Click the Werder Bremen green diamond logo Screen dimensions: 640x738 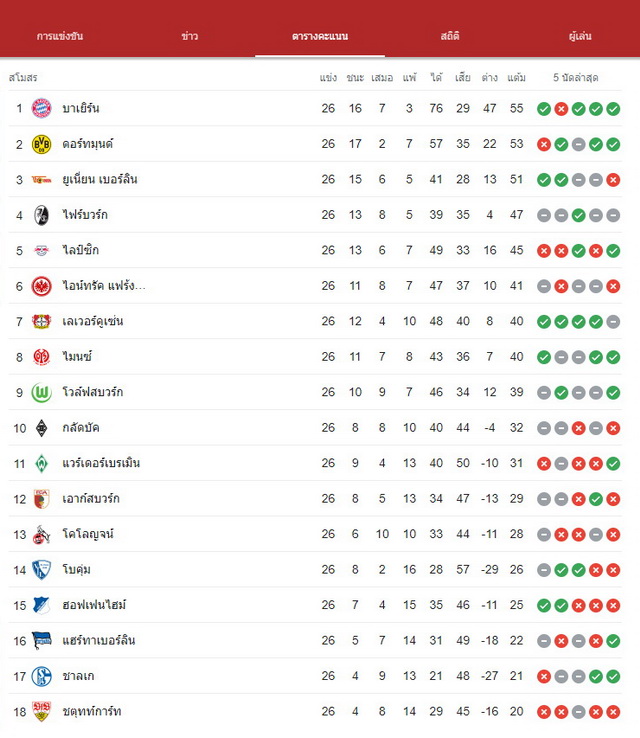tap(41, 464)
